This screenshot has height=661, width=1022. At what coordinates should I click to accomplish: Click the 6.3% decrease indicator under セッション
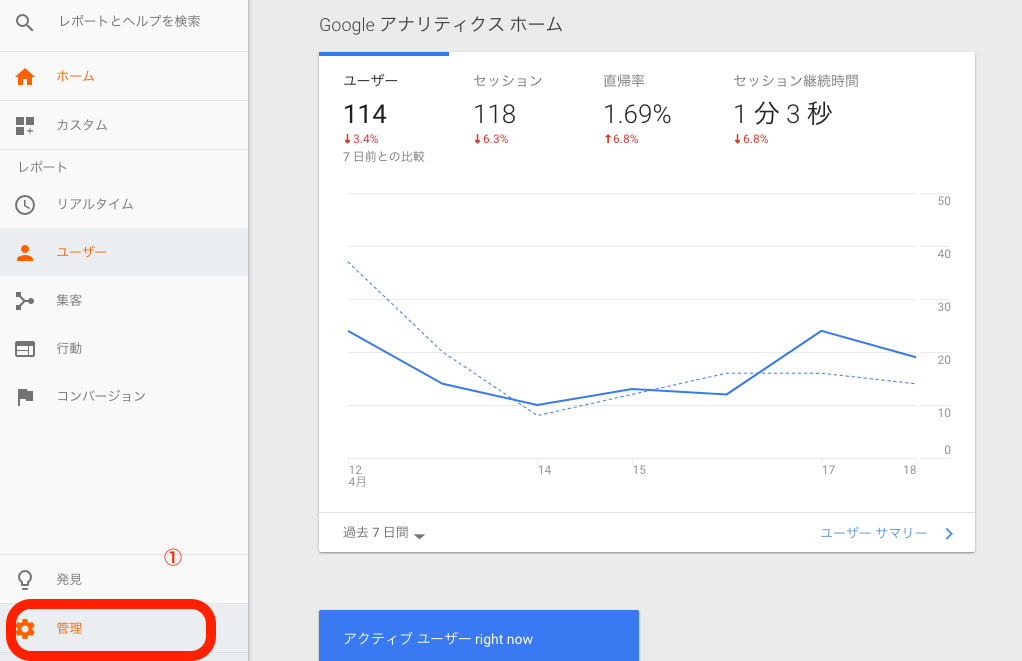point(491,139)
